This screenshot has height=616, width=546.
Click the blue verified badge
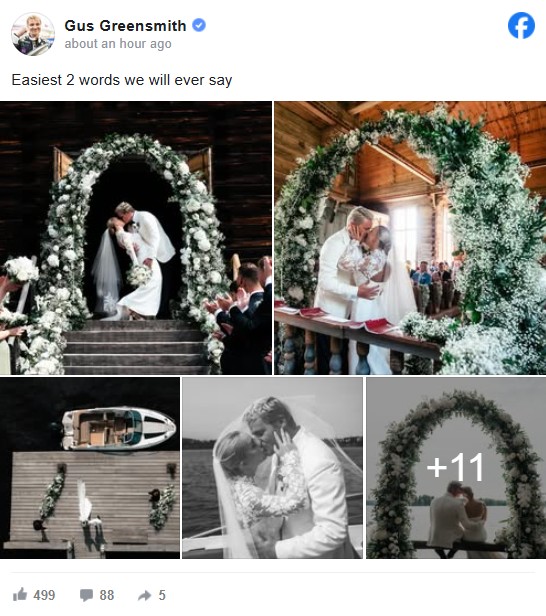point(199,25)
